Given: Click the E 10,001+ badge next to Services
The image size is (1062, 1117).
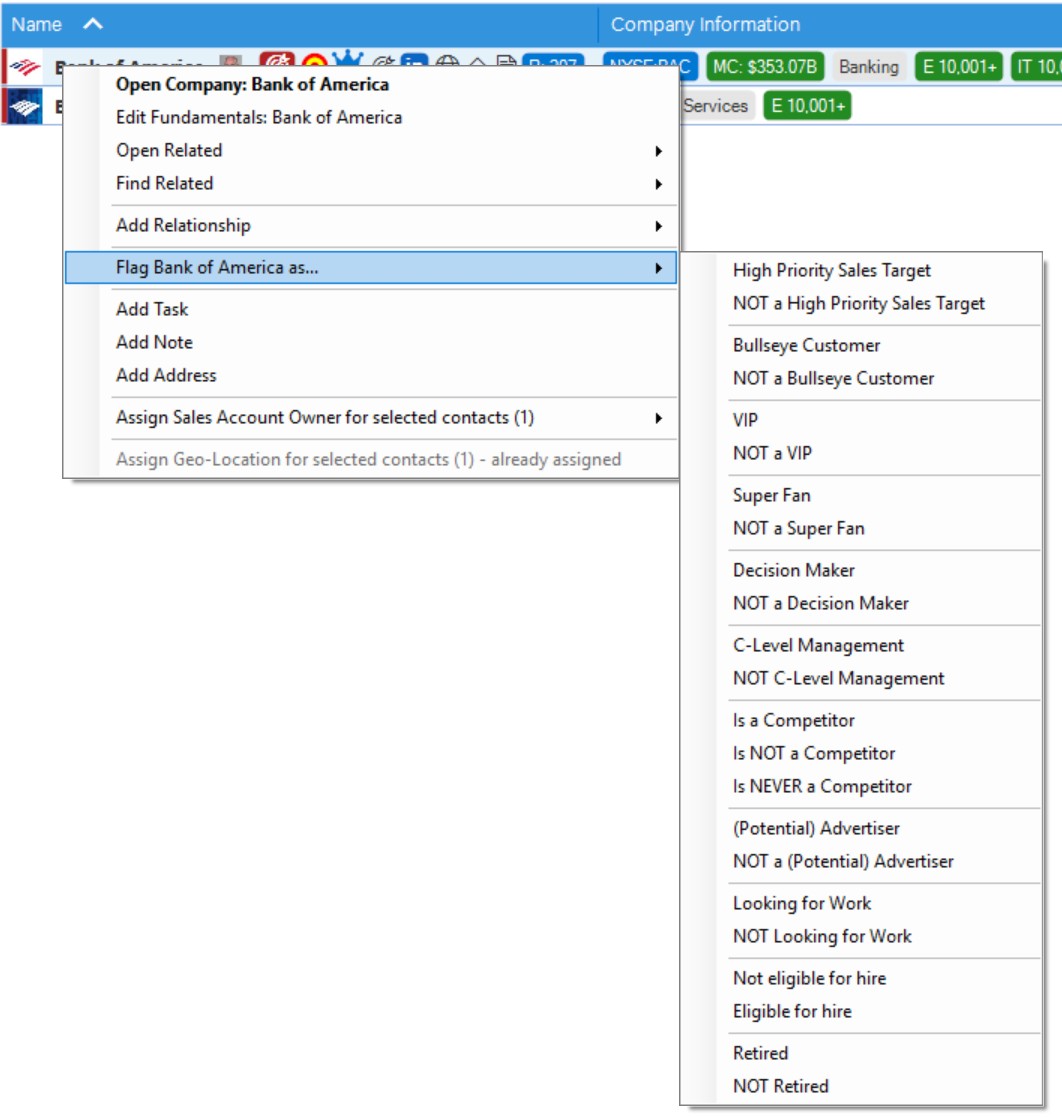Looking at the screenshot, I should click(x=808, y=106).
